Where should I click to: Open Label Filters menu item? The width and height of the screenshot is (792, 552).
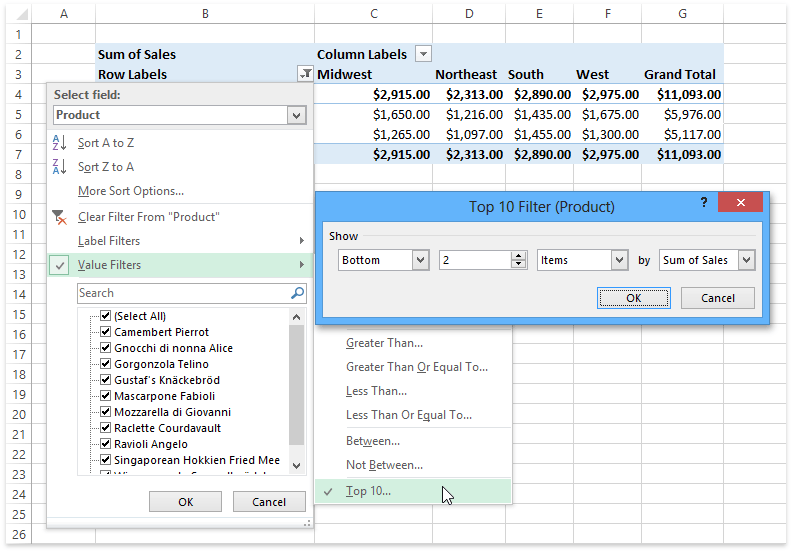pos(180,241)
